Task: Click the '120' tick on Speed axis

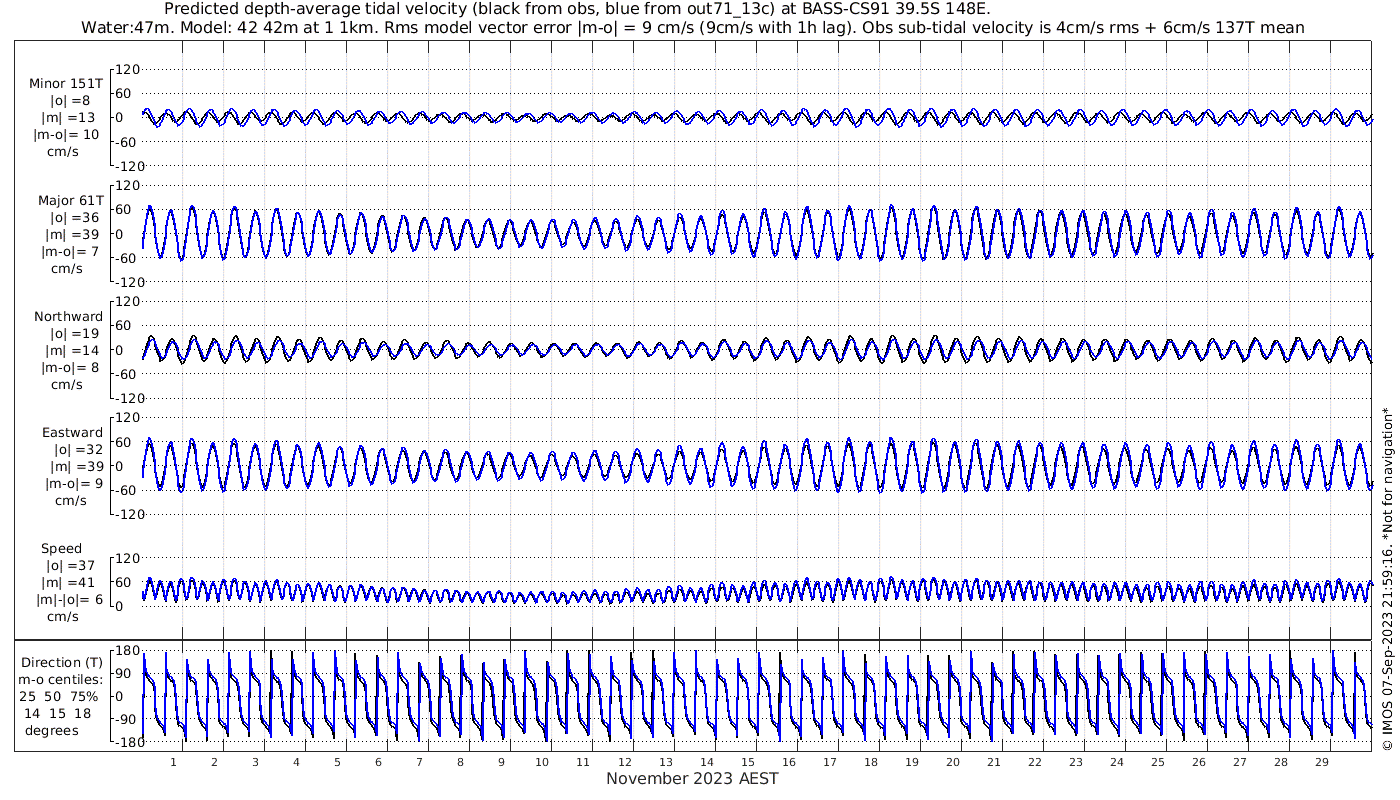Action: 126,558
